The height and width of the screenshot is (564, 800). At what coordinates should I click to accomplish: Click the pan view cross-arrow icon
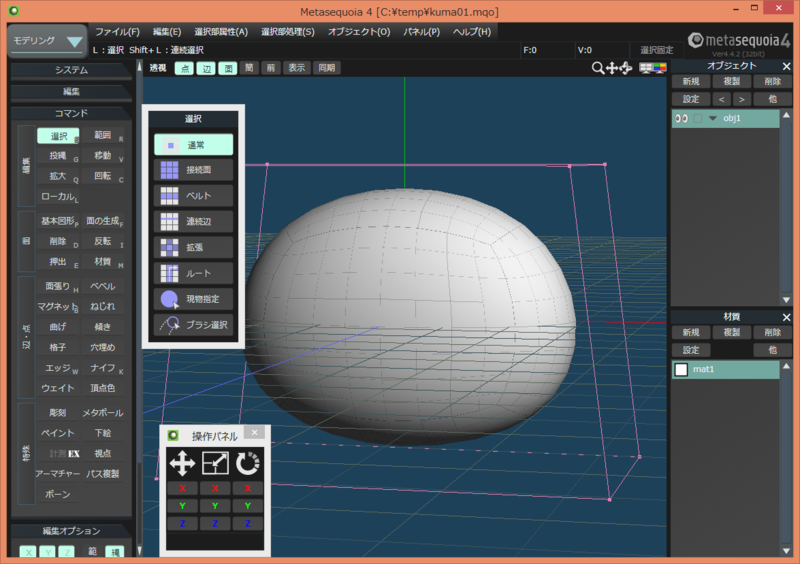612,68
